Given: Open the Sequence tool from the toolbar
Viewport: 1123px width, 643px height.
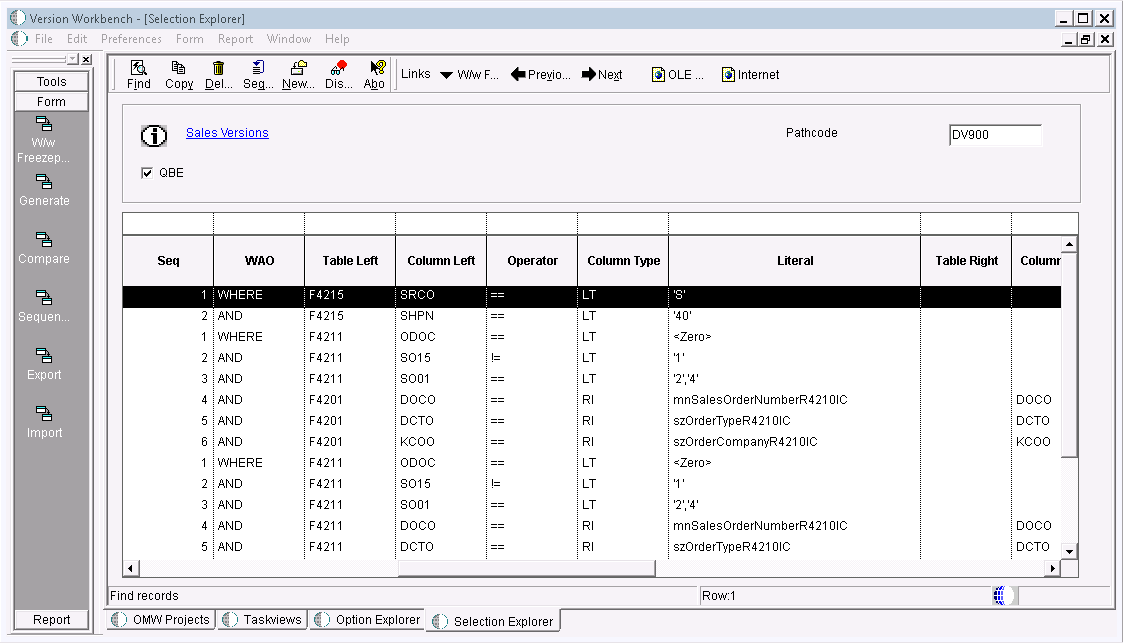Looking at the screenshot, I should point(257,74).
